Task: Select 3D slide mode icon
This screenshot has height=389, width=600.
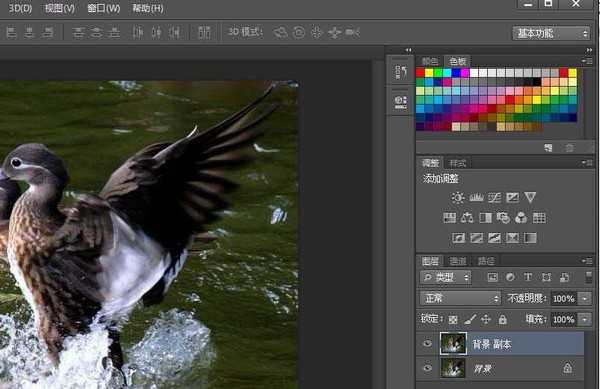Action: [335, 33]
